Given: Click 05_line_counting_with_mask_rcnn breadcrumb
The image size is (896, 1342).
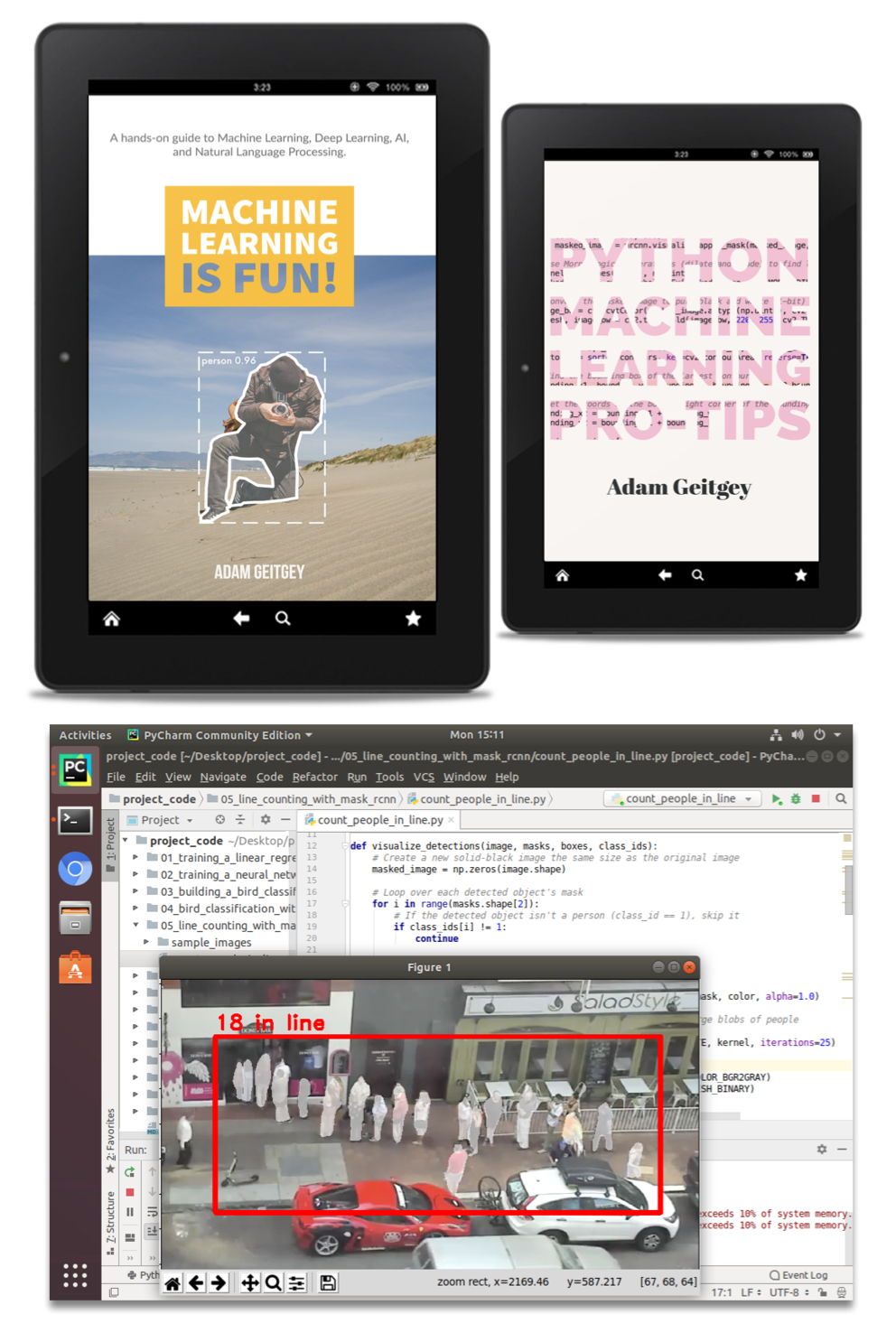Looking at the screenshot, I should pos(302,799).
